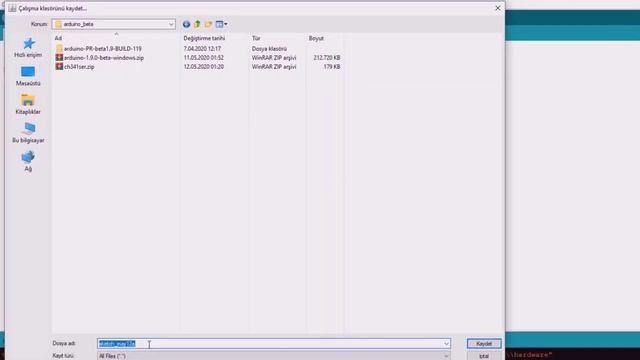Screen dimensions: 640x360
Task: Click the 12.05.2020 01:20 date cell
Action: pos(204,67)
